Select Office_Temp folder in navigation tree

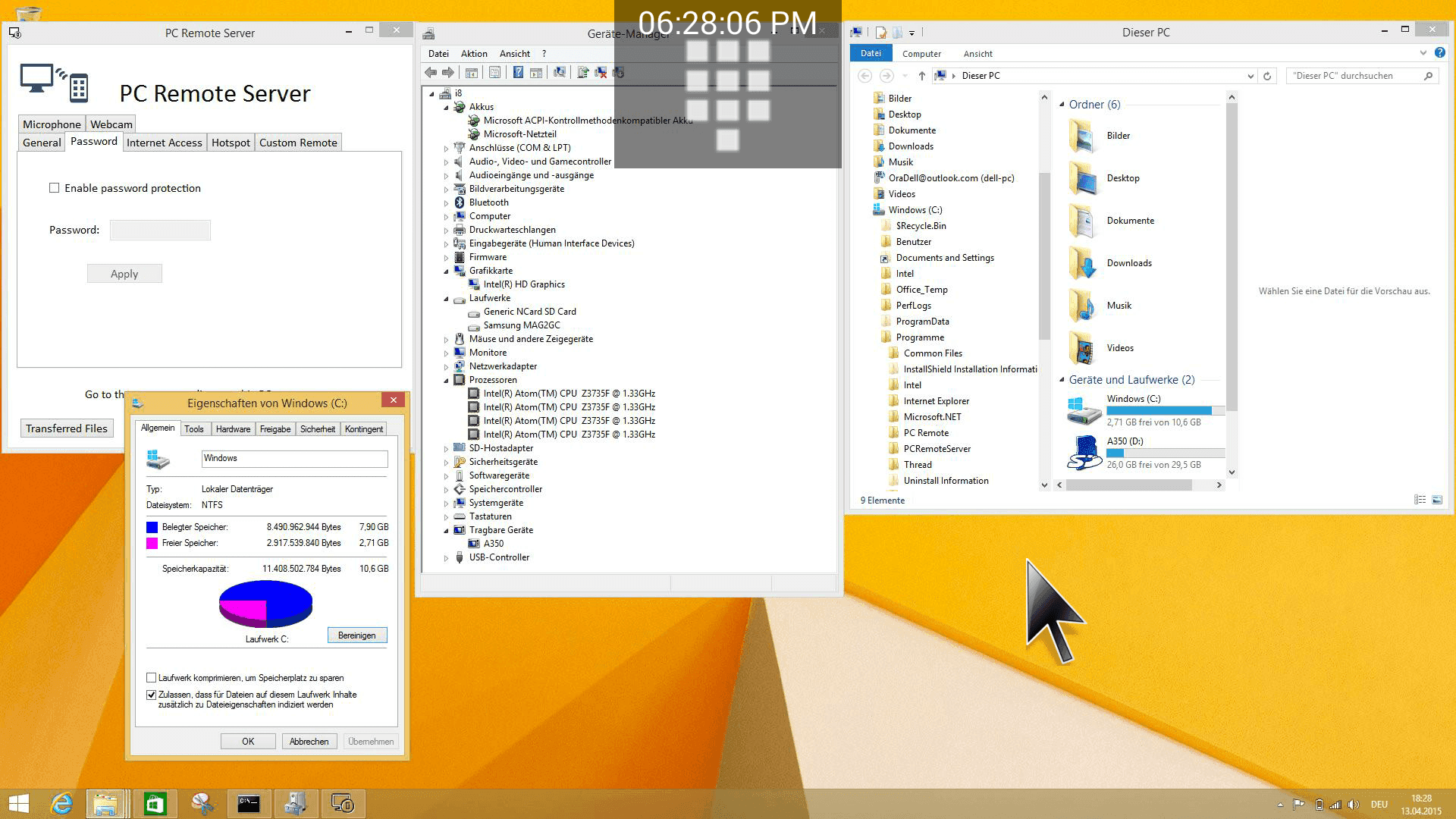tap(921, 290)
